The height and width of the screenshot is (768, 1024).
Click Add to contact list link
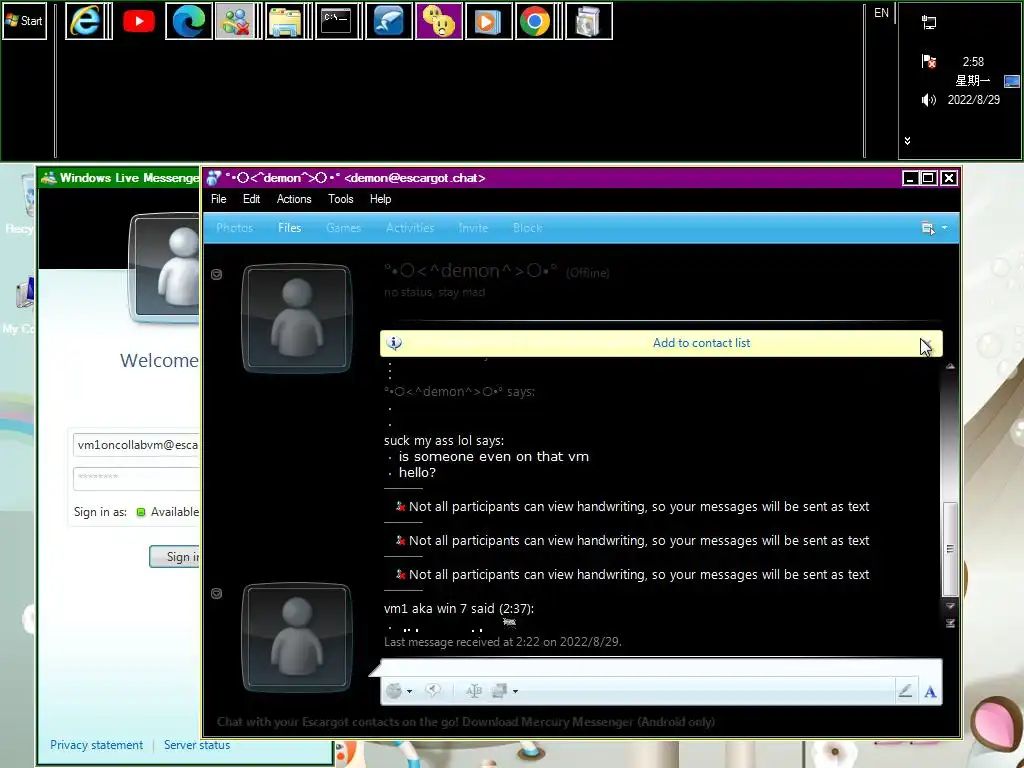(701, 343)
